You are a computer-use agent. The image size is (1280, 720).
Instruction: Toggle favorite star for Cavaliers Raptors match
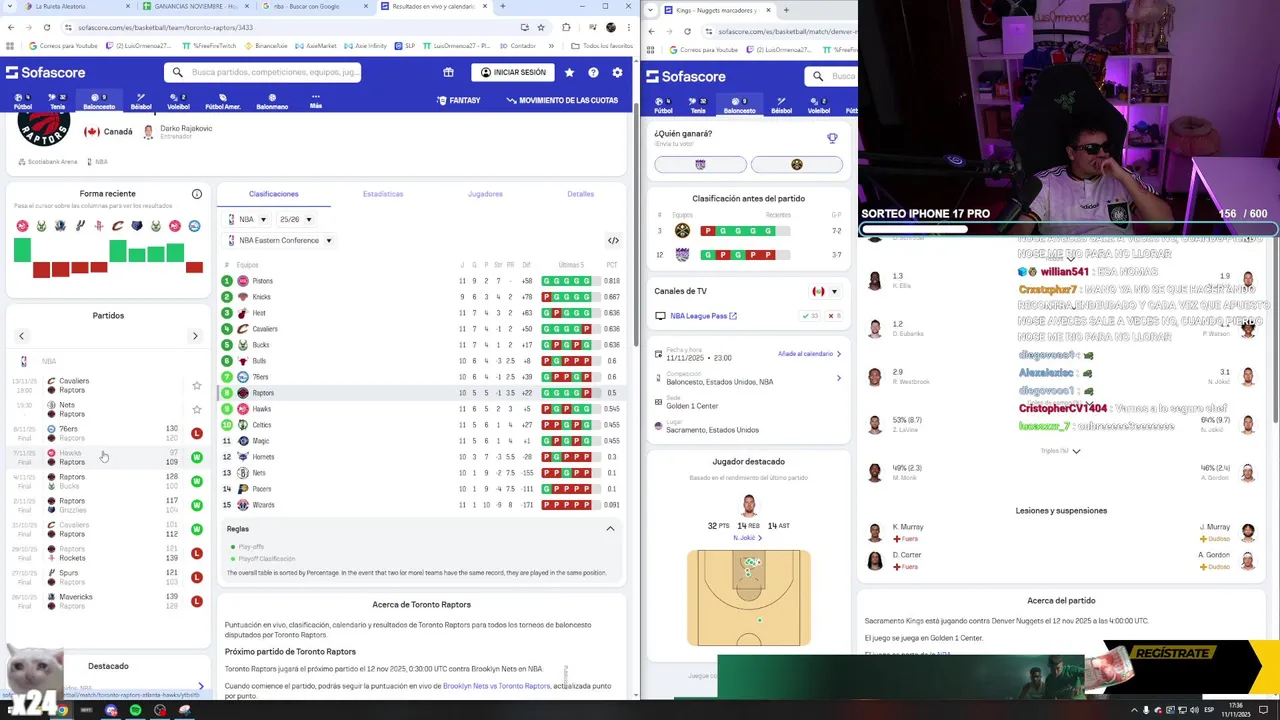tap(197, 385)
